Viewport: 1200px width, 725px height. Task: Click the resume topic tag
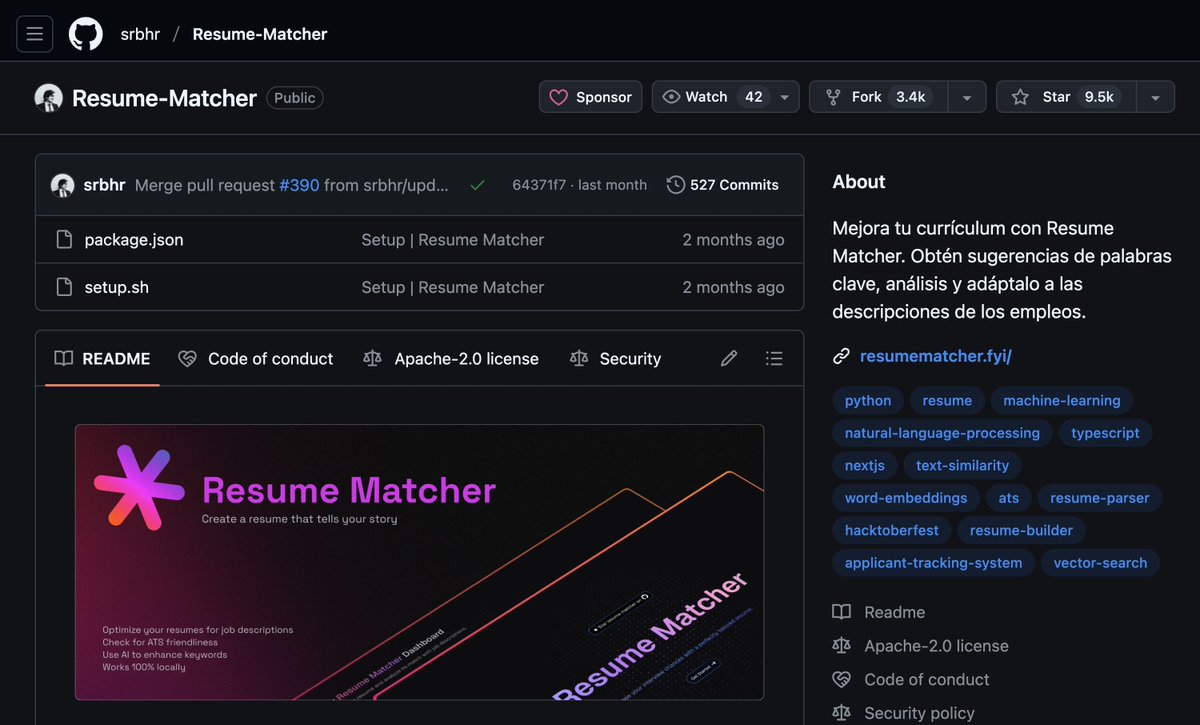[947, 401]
